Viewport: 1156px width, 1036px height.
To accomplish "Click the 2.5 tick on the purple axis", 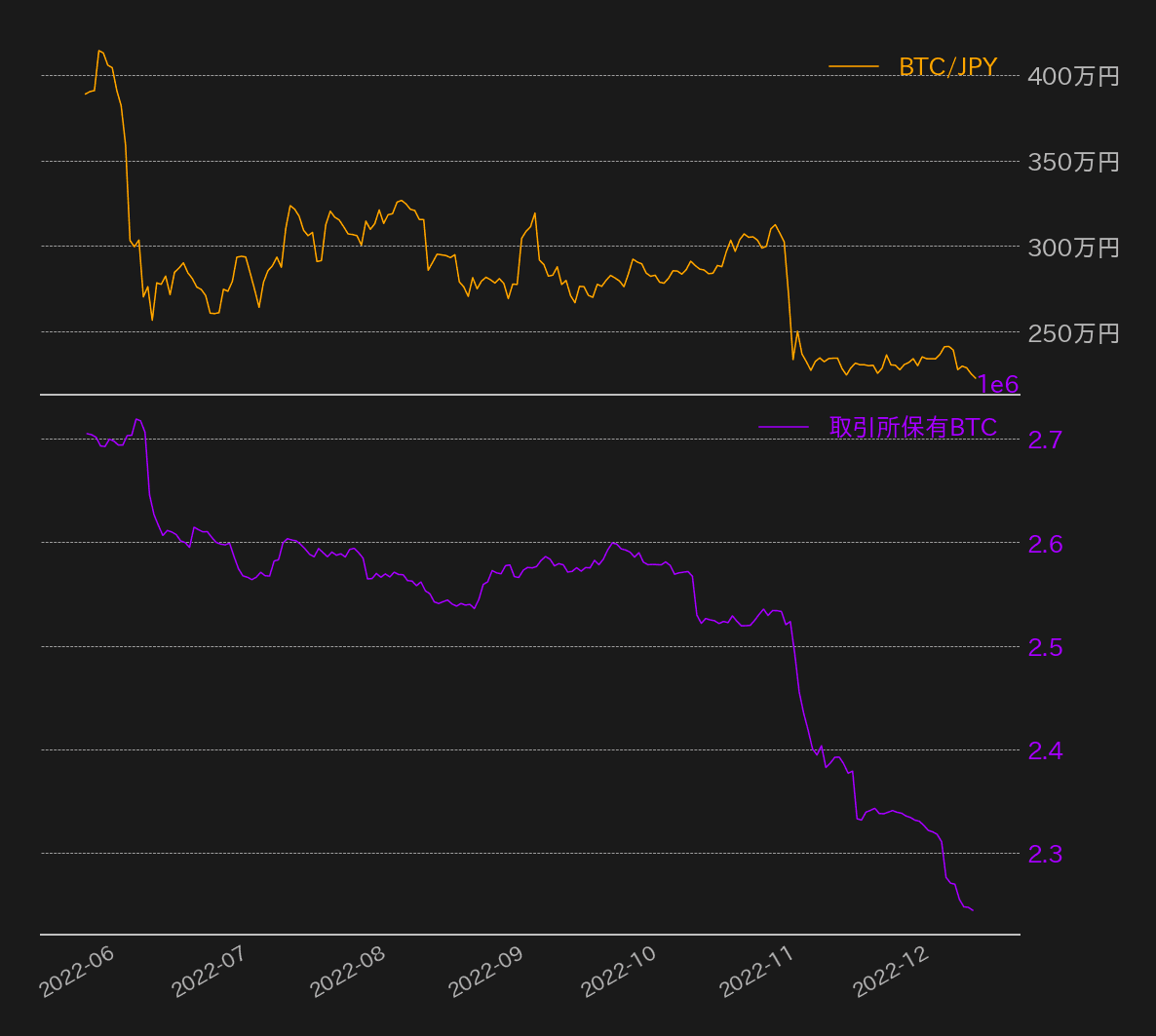I will [x=1045, y=647].
